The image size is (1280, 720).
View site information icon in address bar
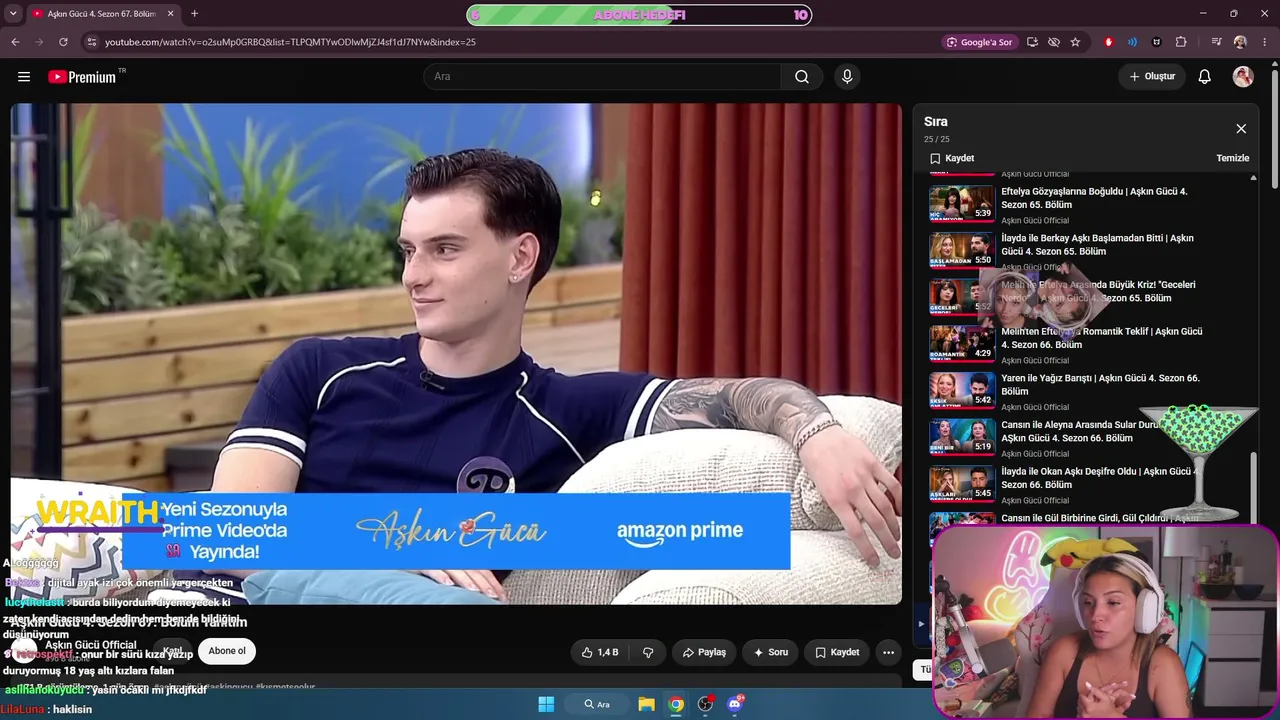click(x=91, y=42)
